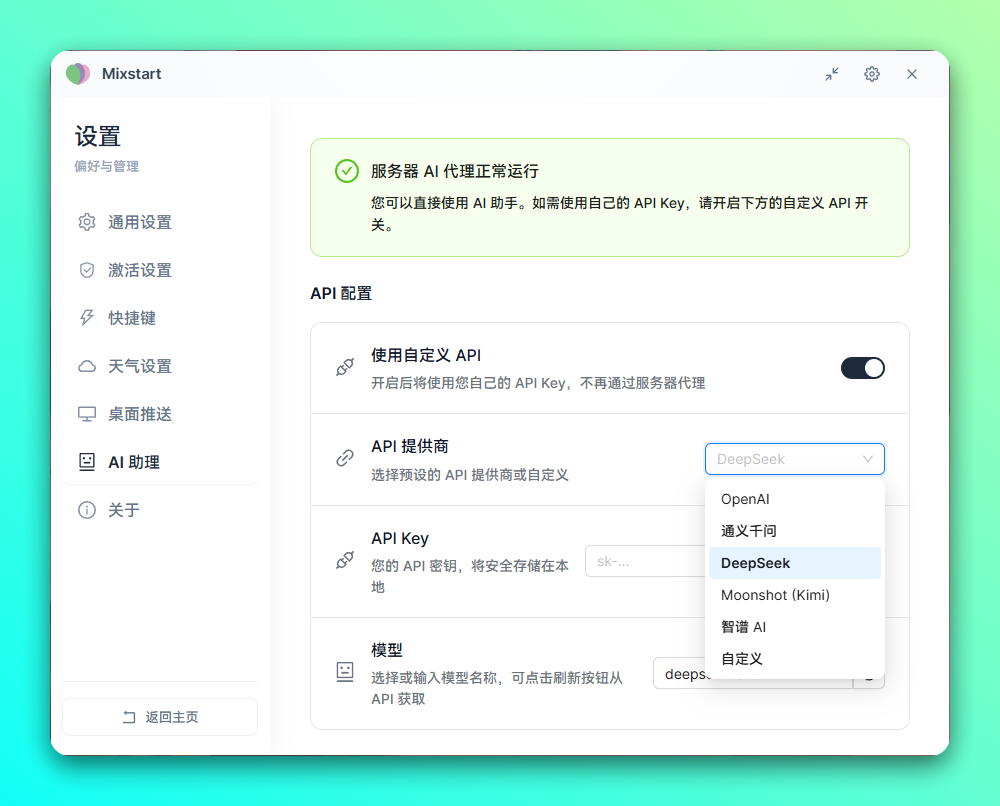Click the lightning icon beside 快捷键
Viewport: 1000px width, 806px height.
89,318
